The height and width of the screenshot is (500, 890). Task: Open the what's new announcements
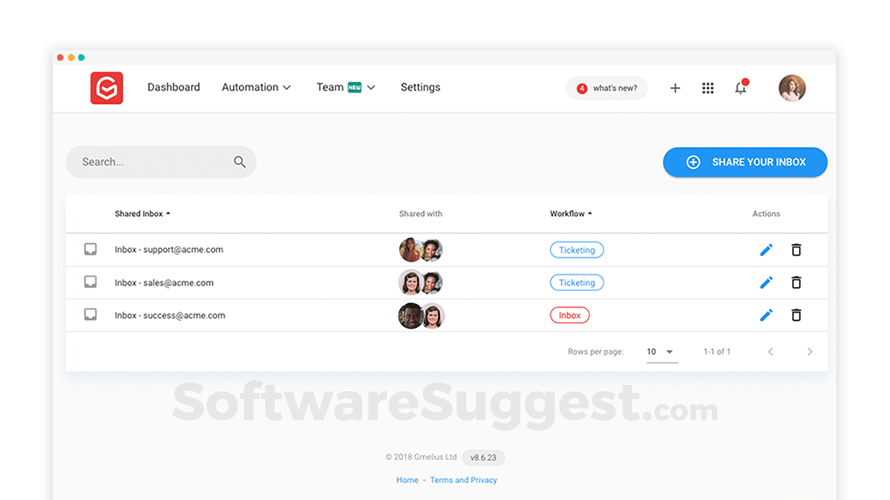(607, 88)
